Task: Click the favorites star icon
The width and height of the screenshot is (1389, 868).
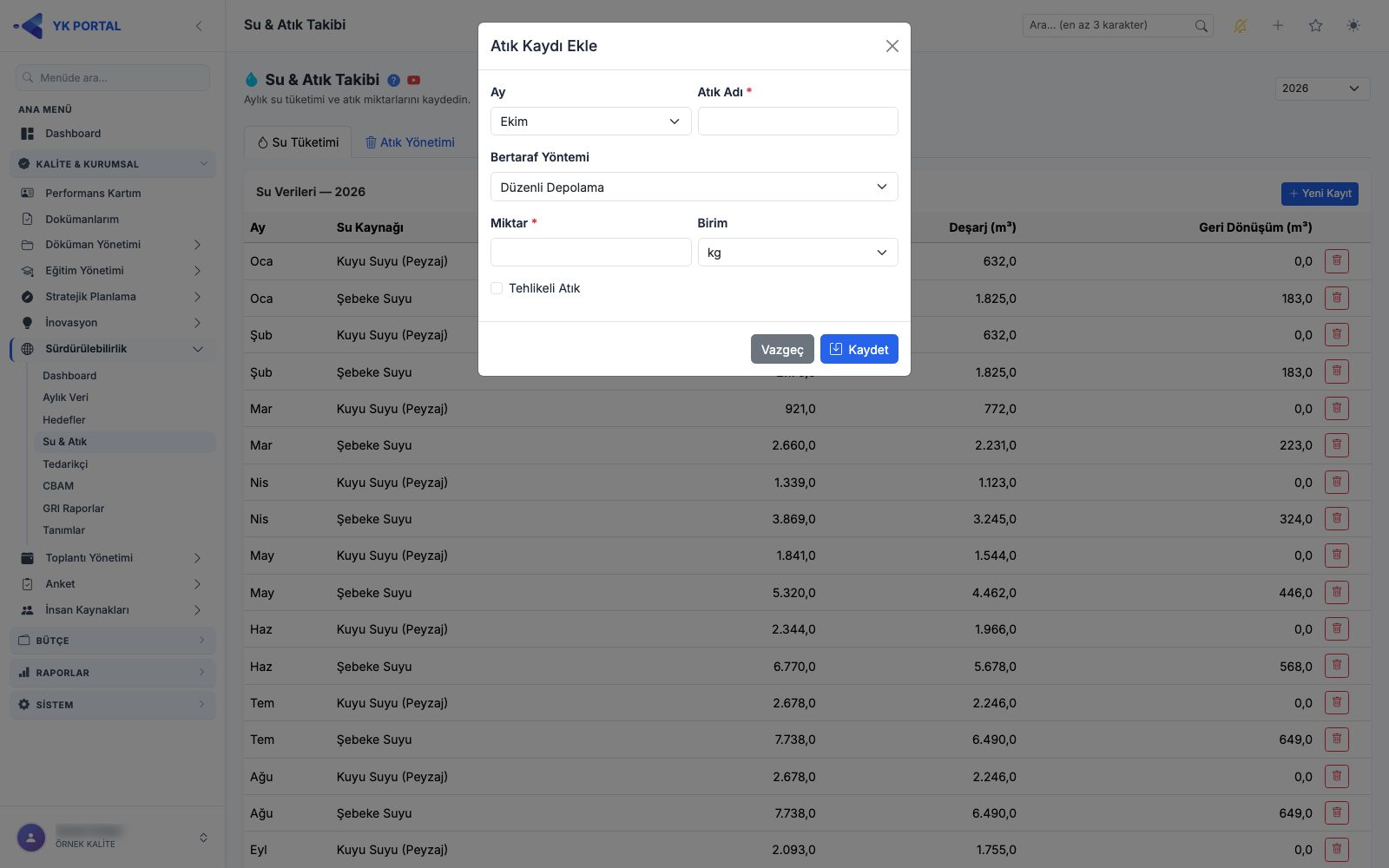Action: [1316, 26]
